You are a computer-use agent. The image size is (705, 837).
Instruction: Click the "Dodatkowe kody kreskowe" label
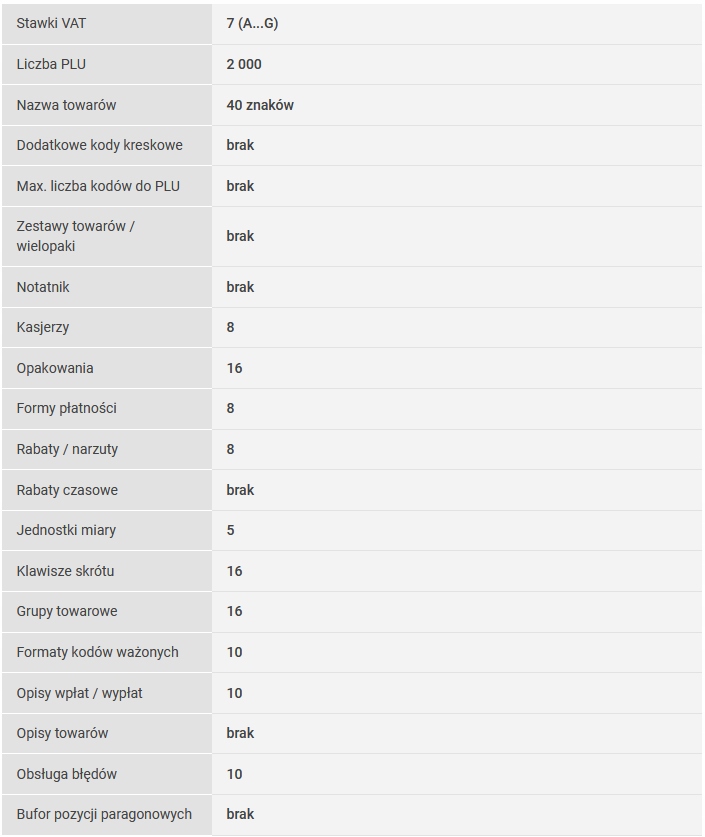99,145
